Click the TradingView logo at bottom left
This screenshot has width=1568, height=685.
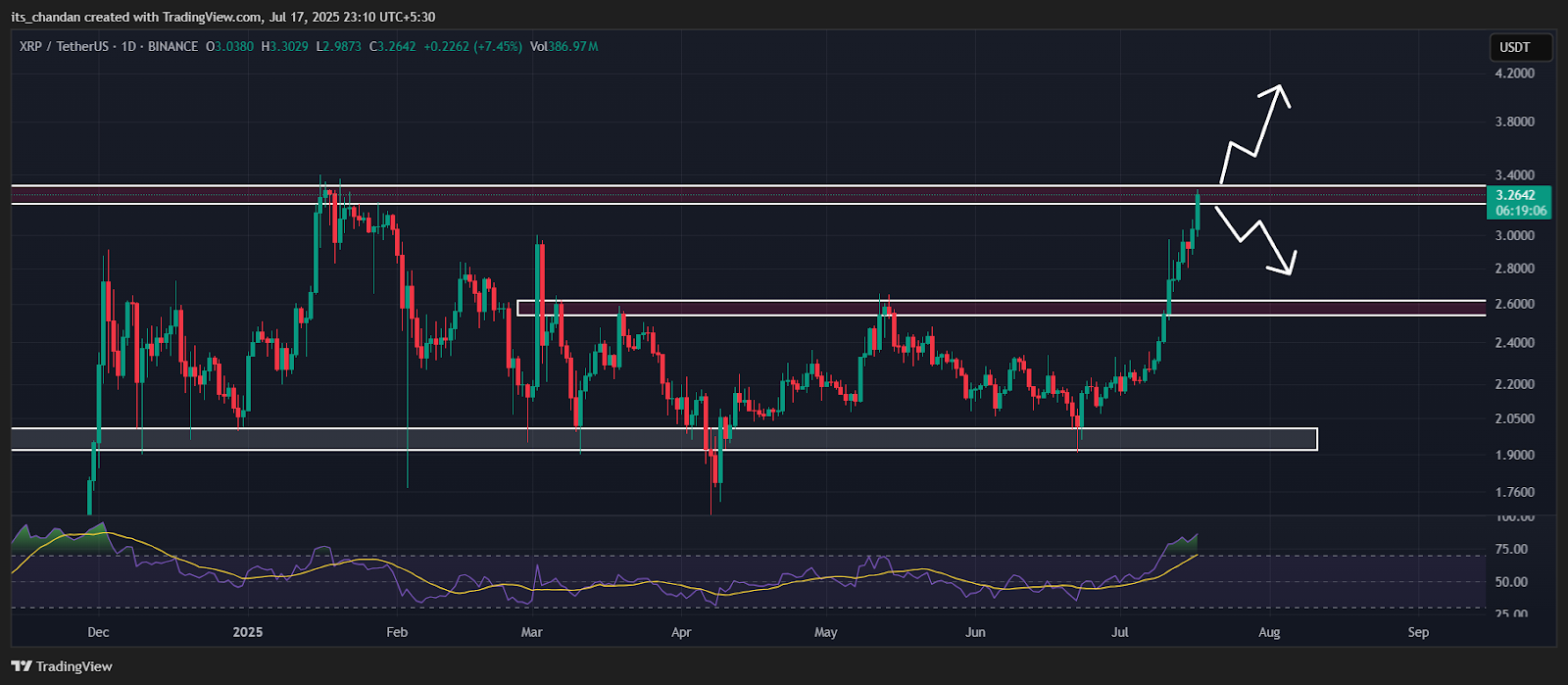coord(64,666)
